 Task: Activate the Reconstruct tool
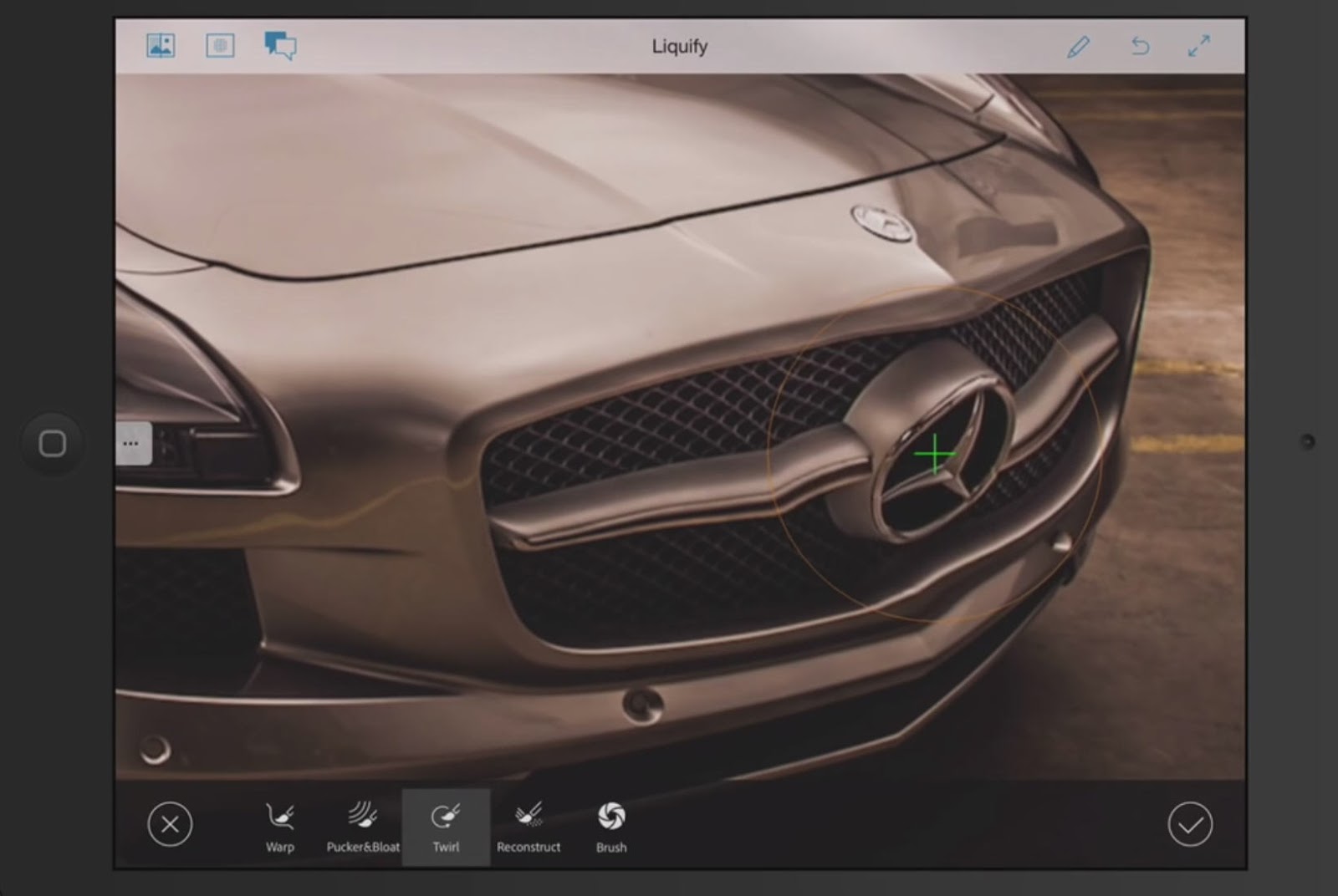[529, 827]
